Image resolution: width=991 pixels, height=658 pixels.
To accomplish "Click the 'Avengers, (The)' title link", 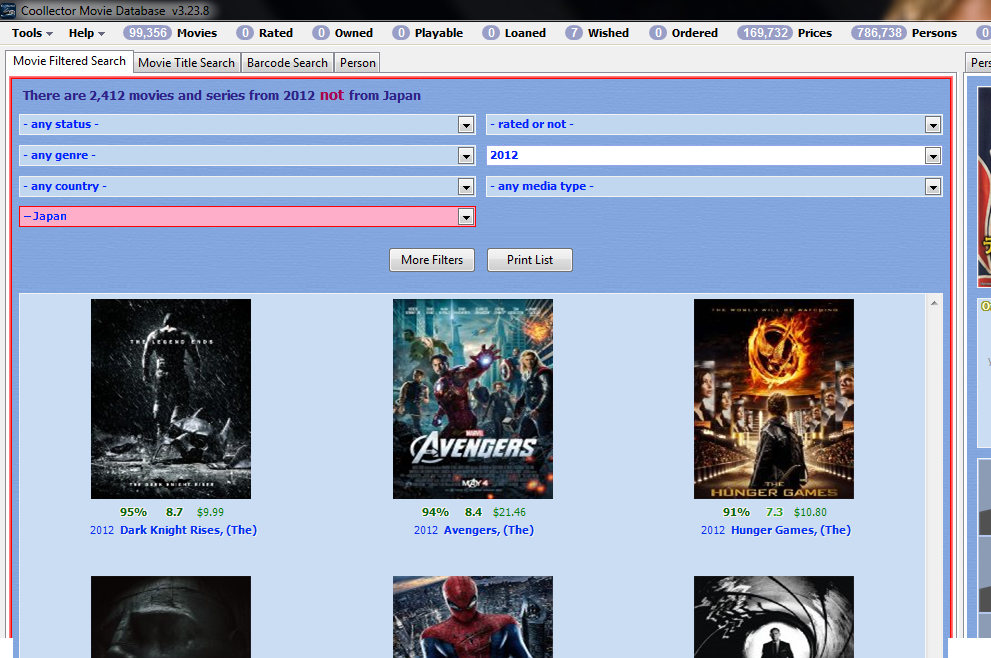I will point(489,530).
